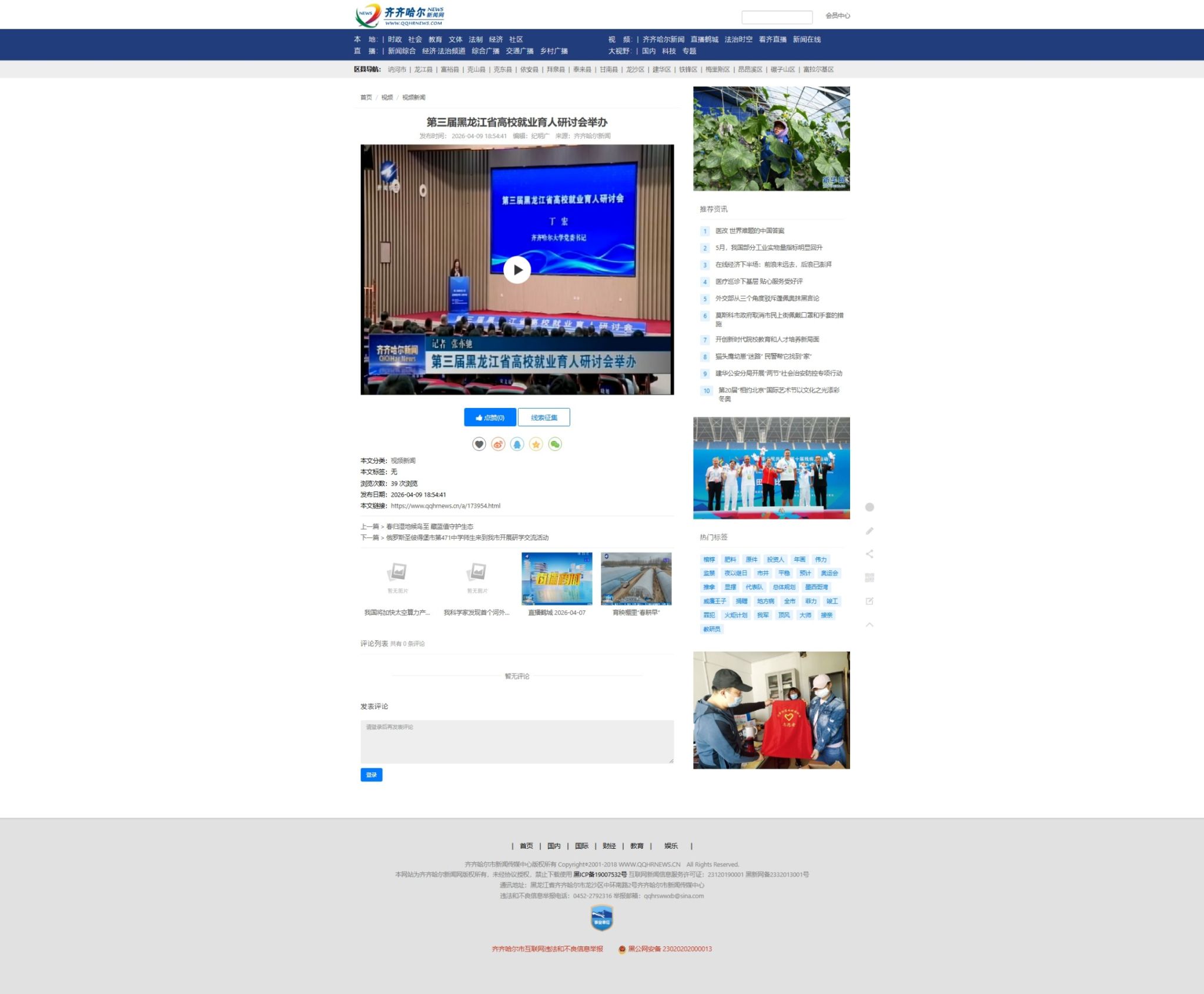Viewport: 1204px width, 994px height.
Task: Share via yellow star Qzone icon
Action: click(x=536, y=444)
